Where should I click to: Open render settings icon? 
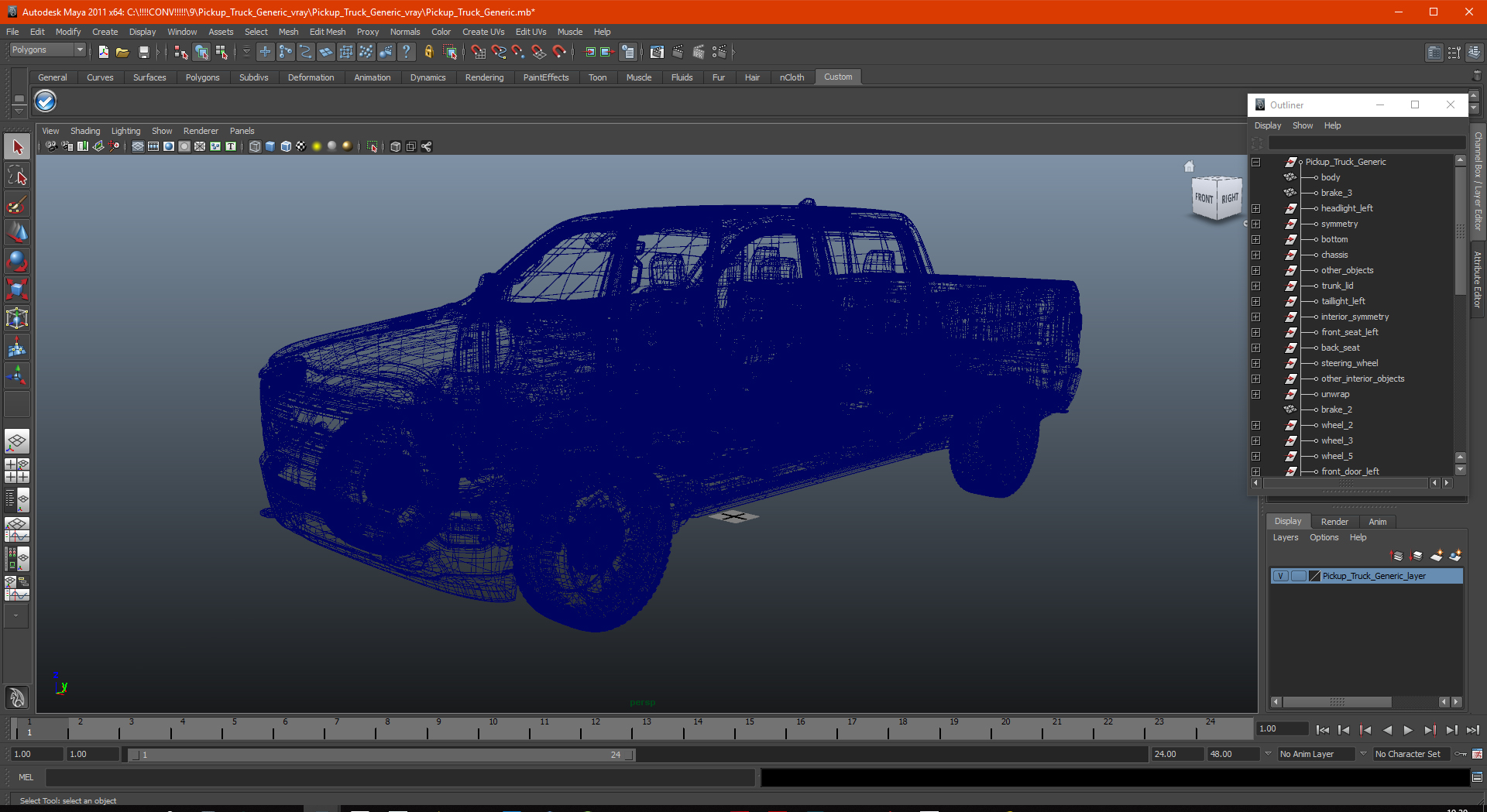tap(719, 52)
